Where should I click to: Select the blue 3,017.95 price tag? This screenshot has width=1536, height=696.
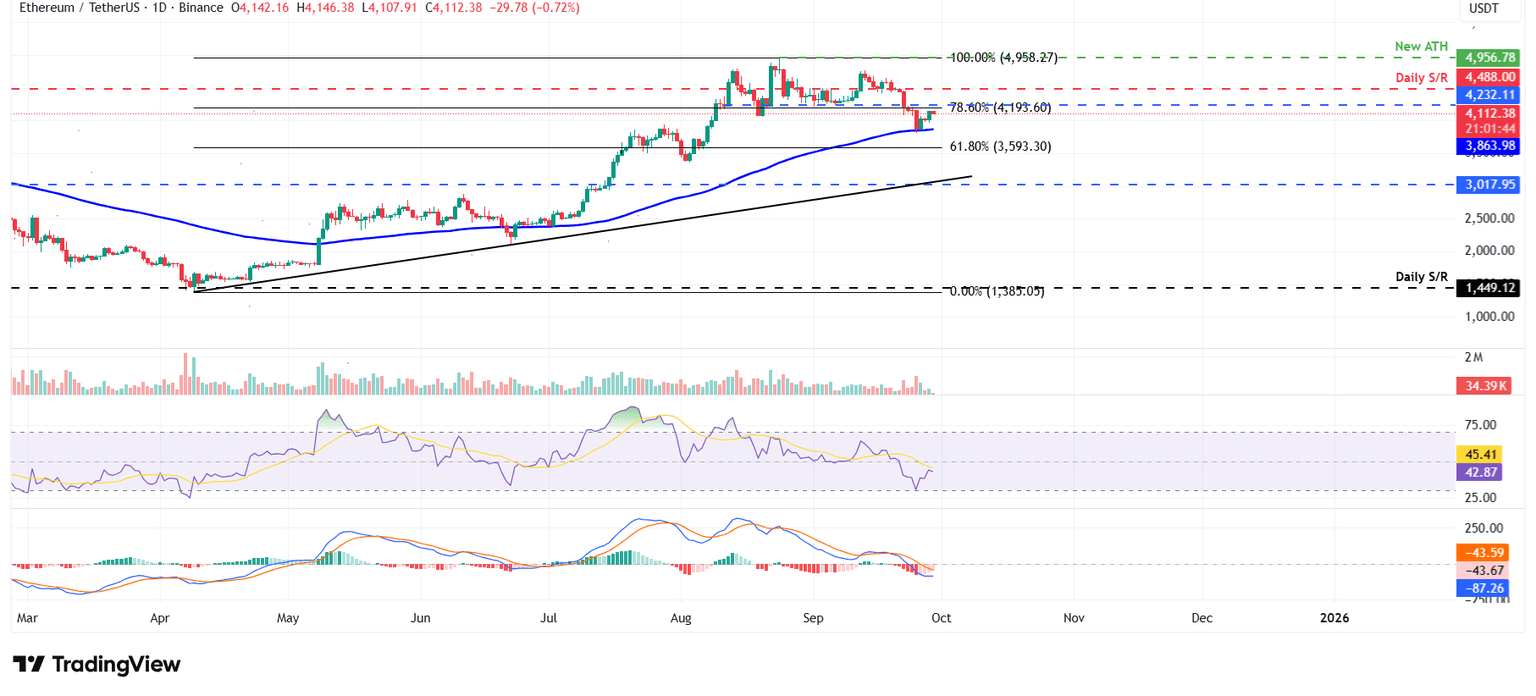[1487, 184]
